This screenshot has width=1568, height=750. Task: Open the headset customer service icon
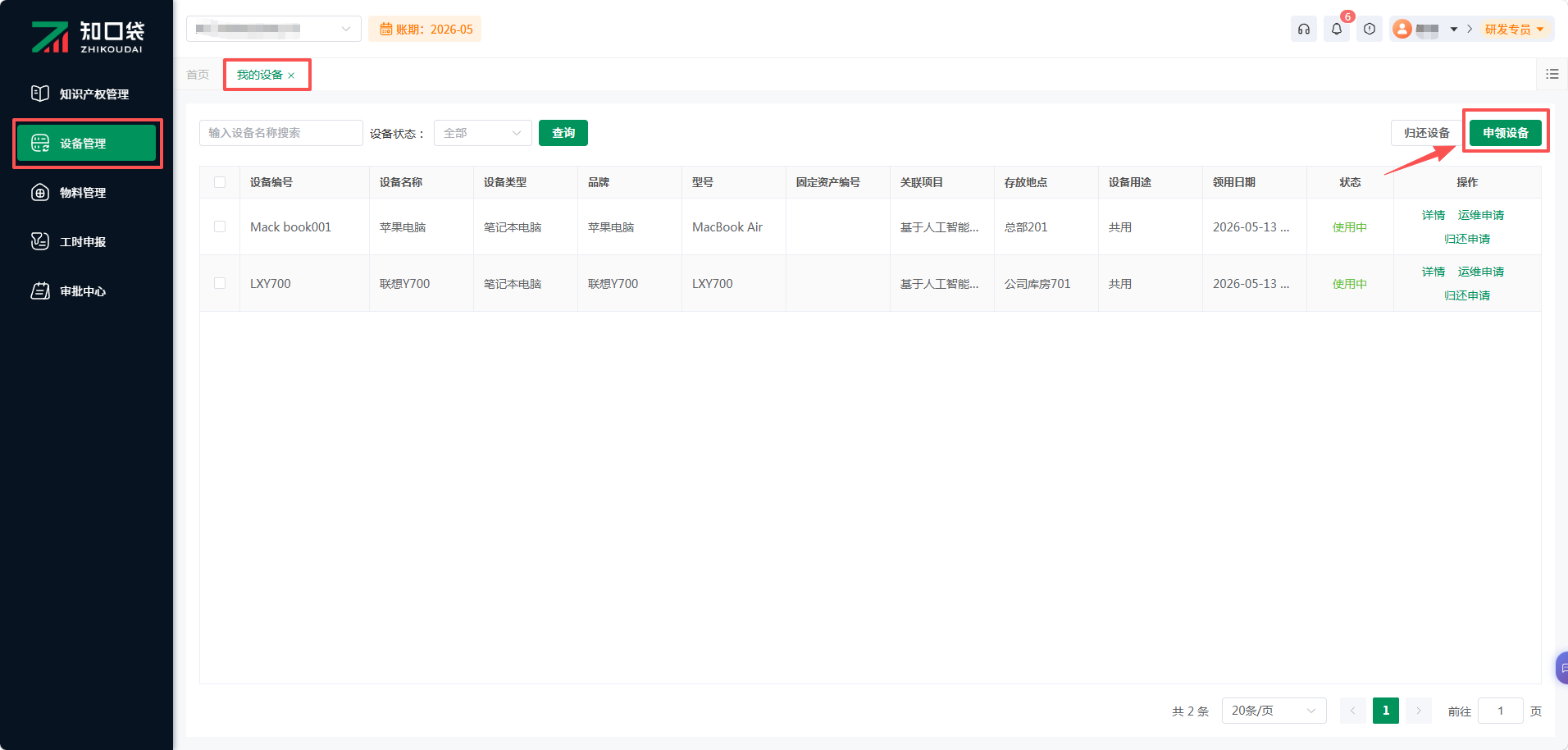pos(1304,29)
